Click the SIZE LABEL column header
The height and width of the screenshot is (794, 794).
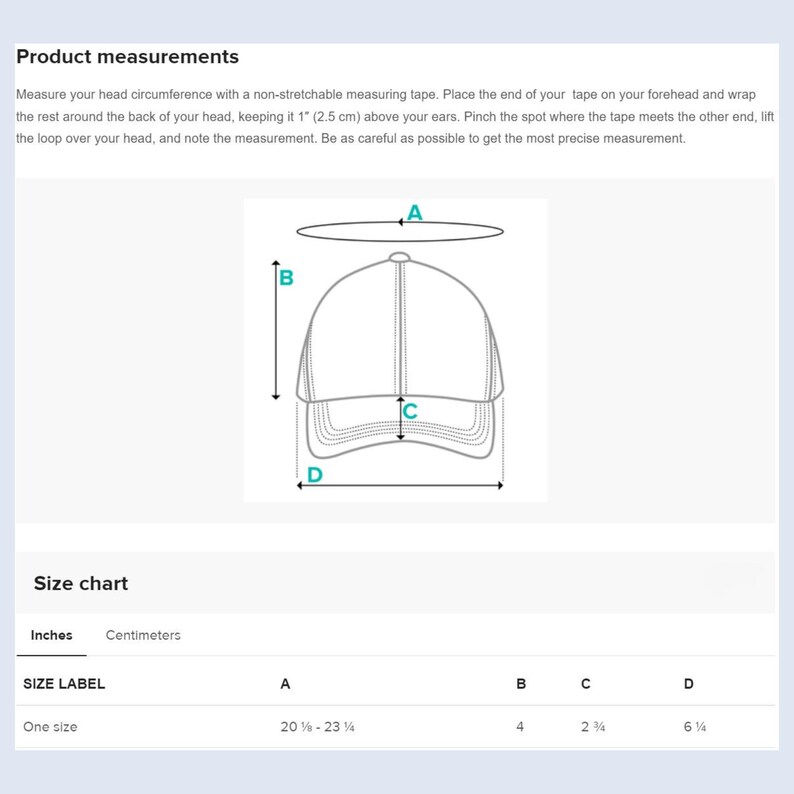(64, 684)
